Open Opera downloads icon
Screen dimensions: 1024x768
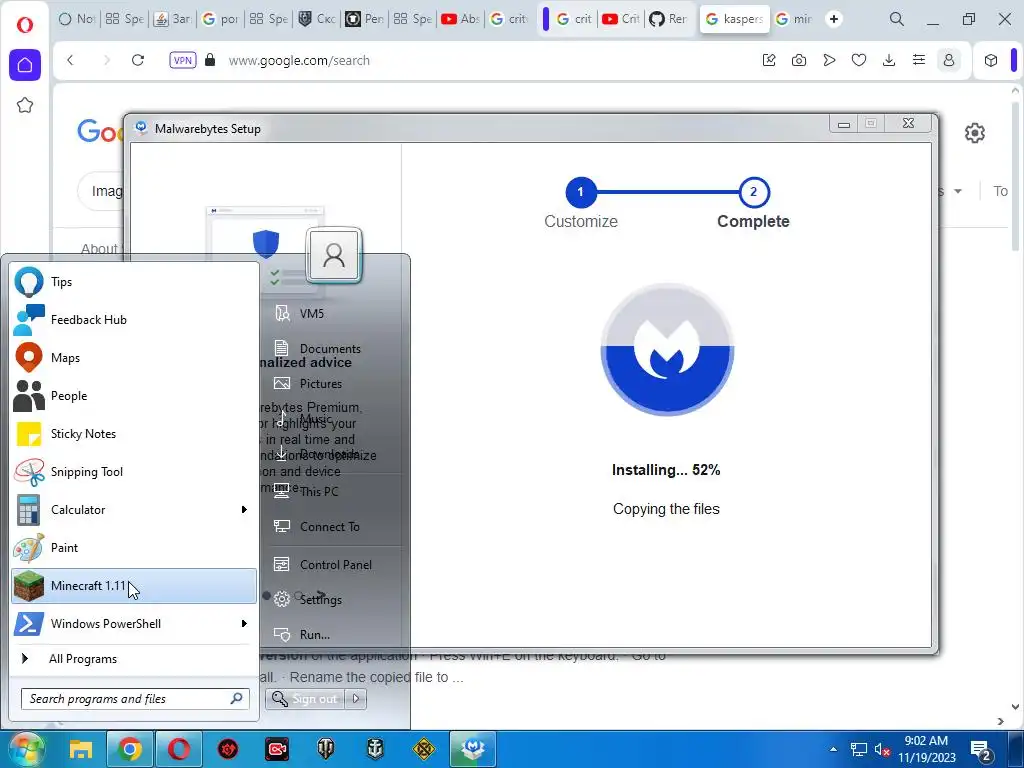889,60
